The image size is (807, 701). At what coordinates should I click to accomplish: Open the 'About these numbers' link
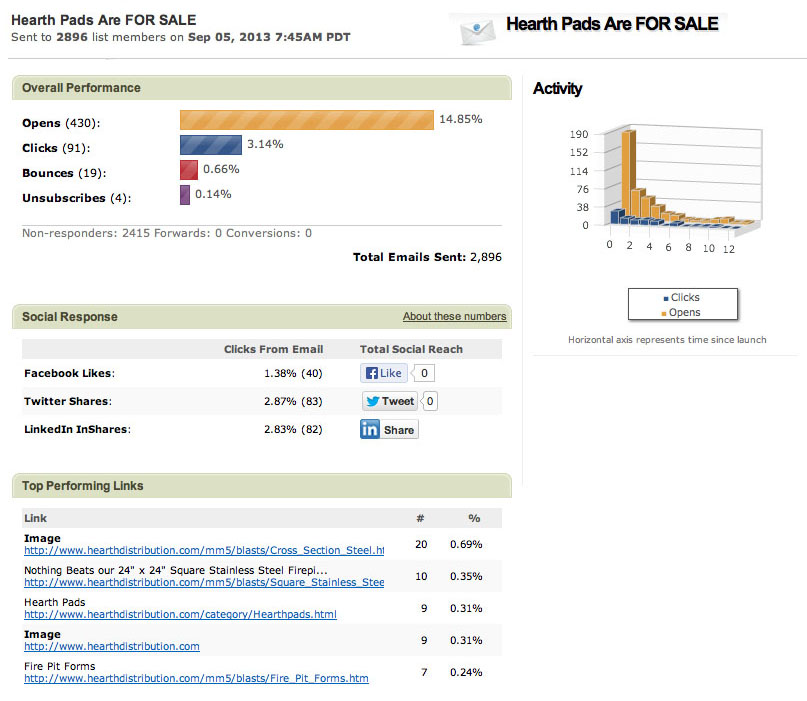(x=454, y=317)
